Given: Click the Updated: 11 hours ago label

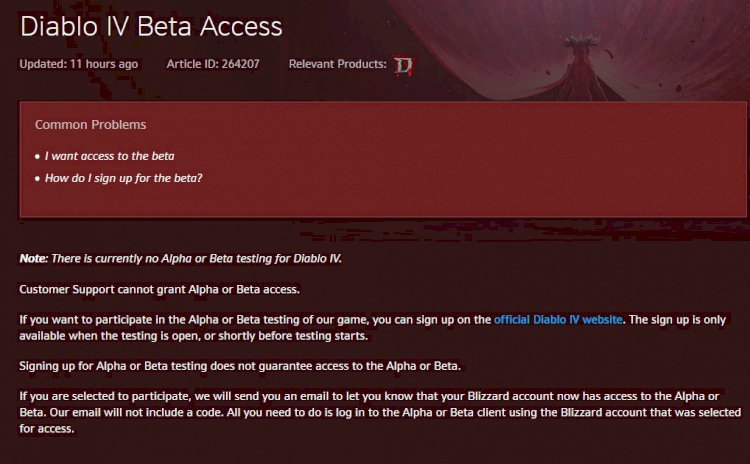Looking at the screenshot, I should click(78, 64).
